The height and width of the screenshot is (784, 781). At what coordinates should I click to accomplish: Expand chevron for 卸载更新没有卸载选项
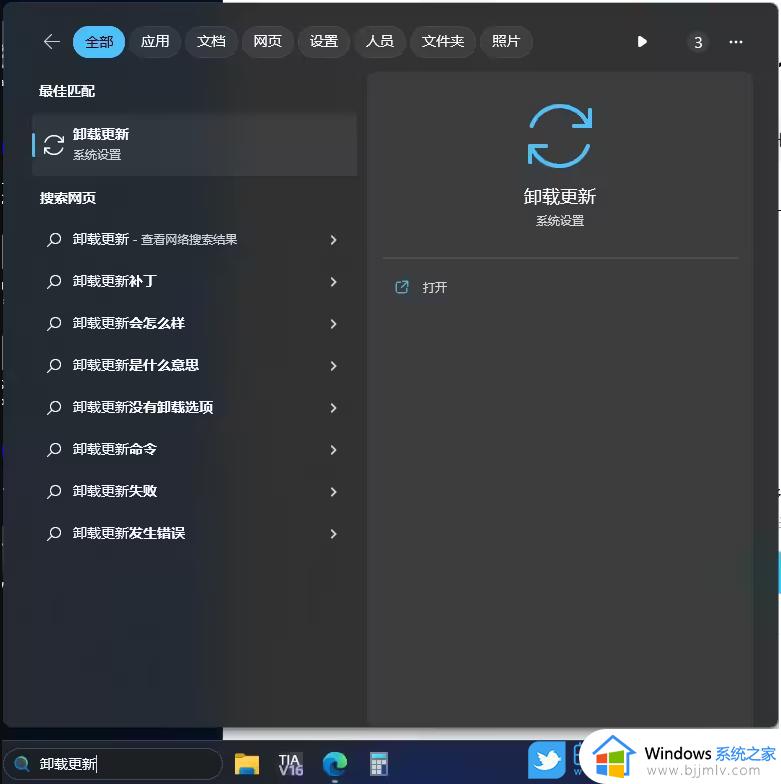coord(334,408)
